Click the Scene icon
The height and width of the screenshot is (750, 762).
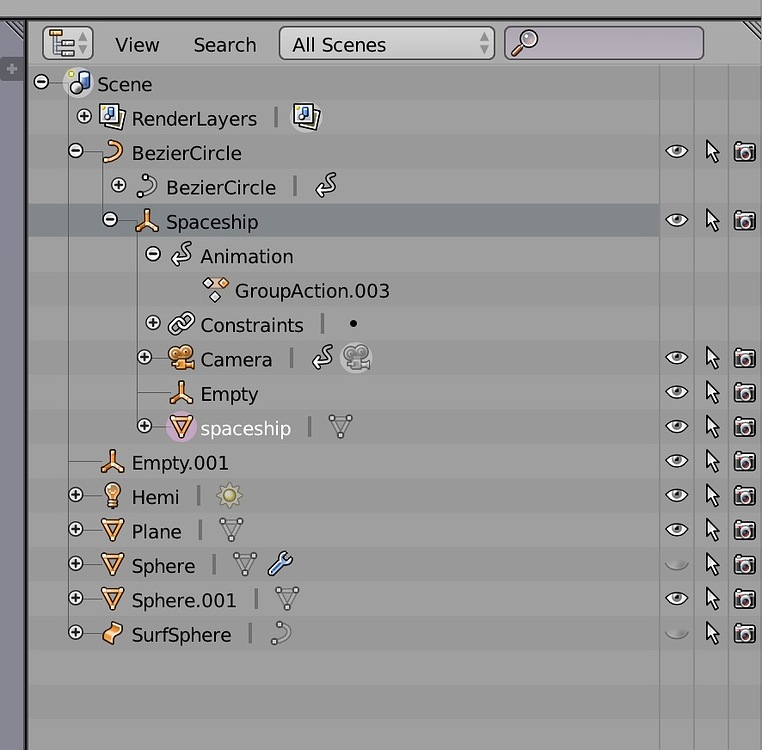point(79,82)
